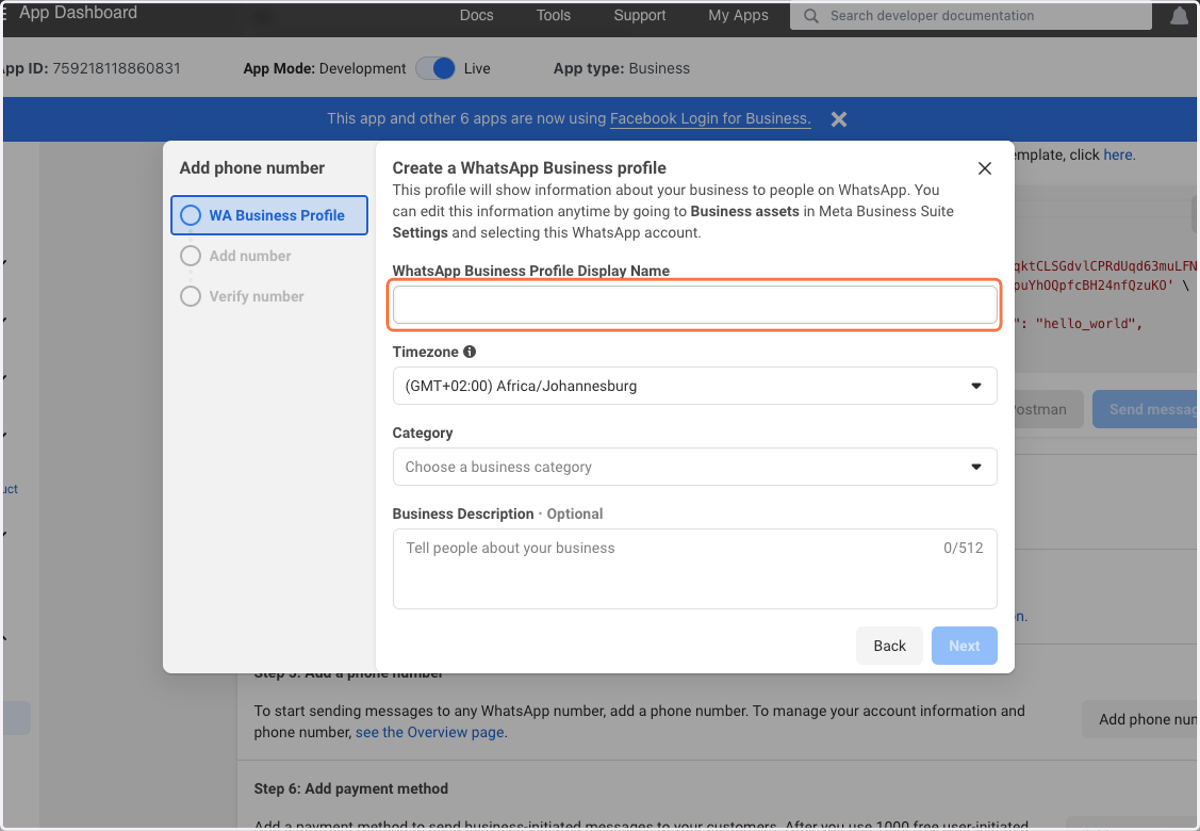Screen dimensions: 1200x831
Task: Click Add phone number button behind dialog
Action: point(1142,719)
